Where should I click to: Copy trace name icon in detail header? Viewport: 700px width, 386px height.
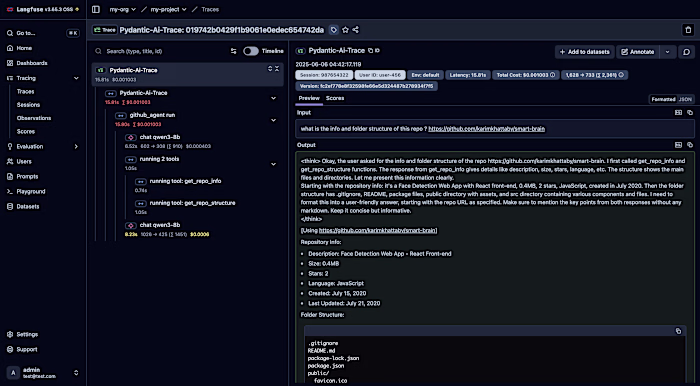(370, 51)
